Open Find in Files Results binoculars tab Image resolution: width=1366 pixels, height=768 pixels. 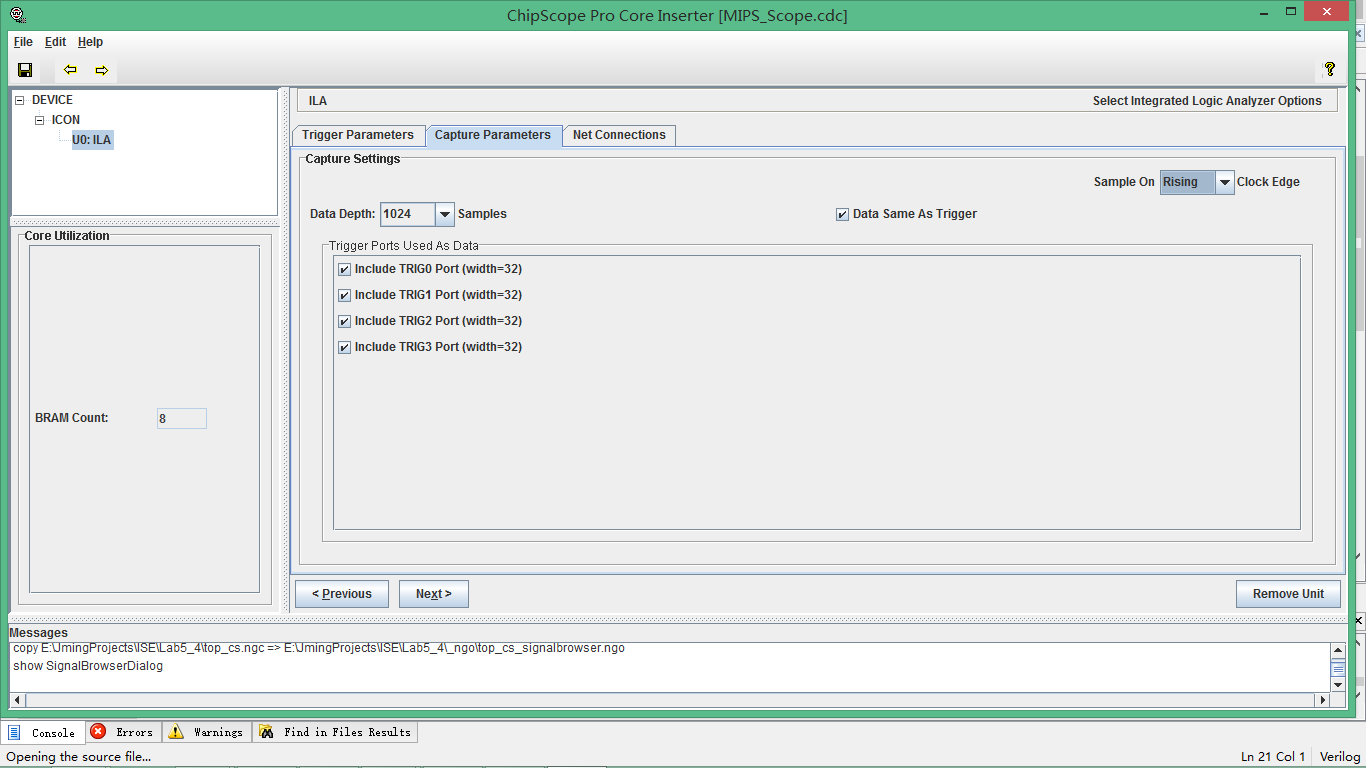tap(335, 732)
